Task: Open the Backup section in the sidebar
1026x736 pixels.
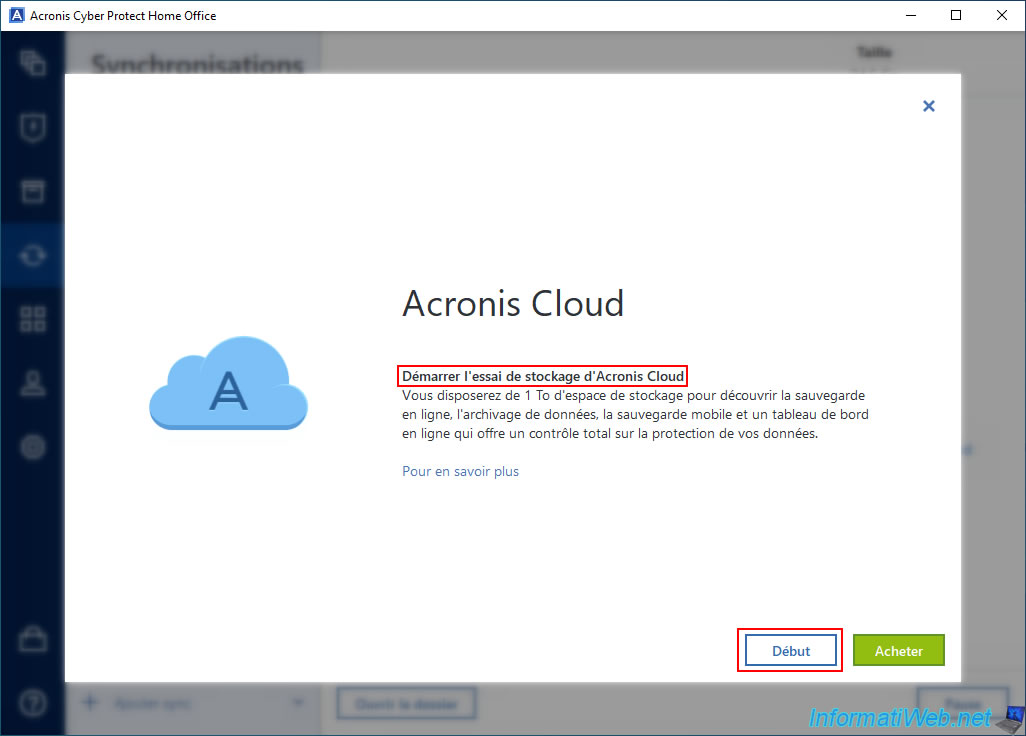Action: (x=32, y=63)
